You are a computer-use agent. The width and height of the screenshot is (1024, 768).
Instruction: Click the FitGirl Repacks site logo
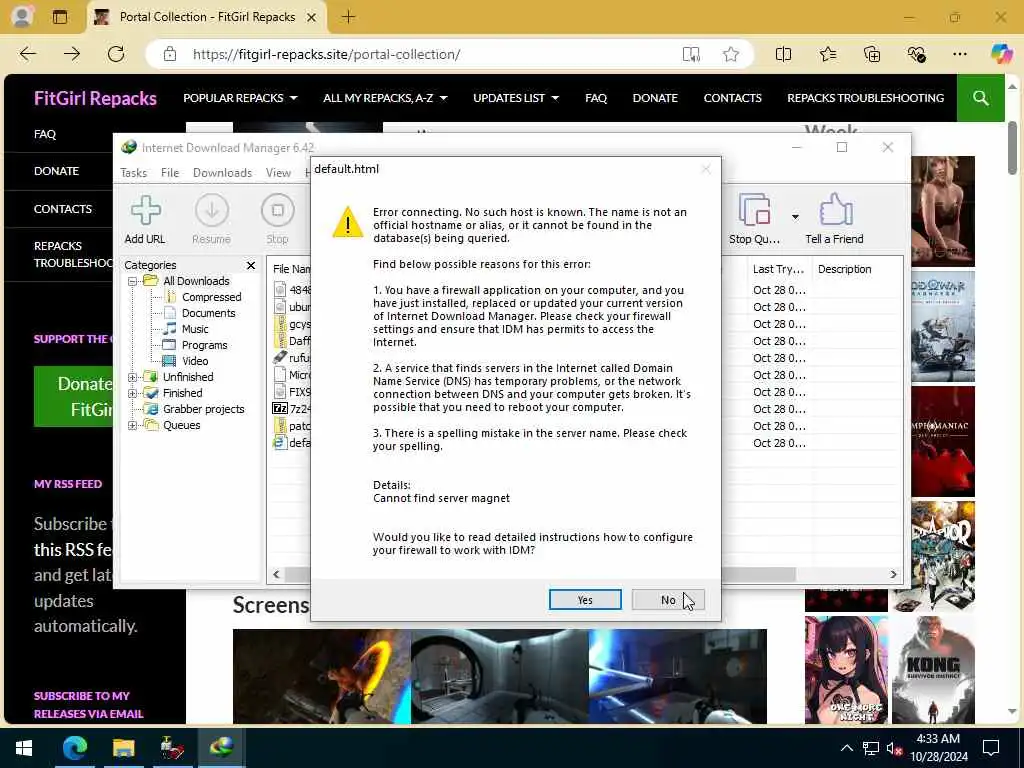[x=95, y=98]
